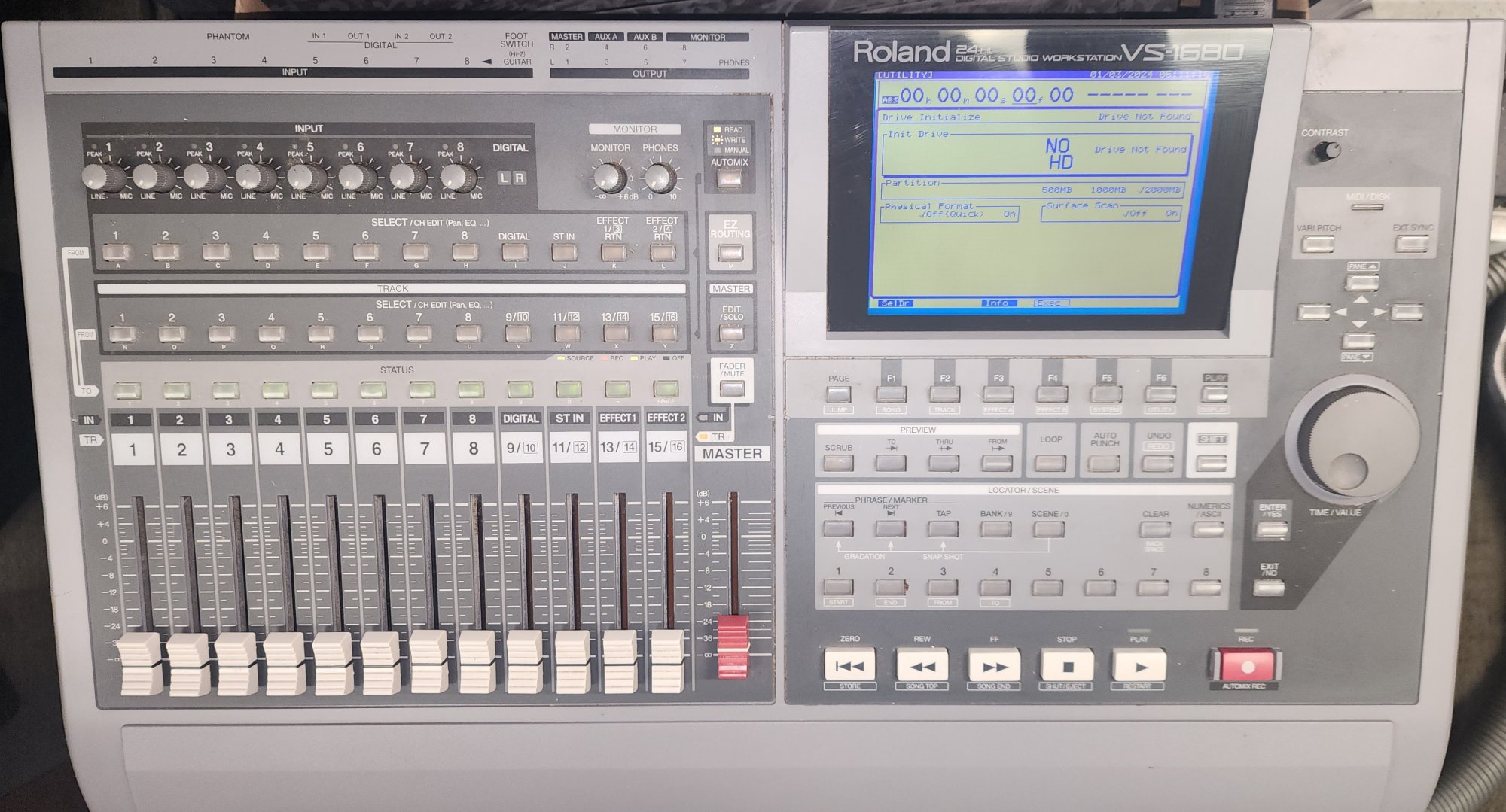Cancel with the EXIT/NO button
This screenshot has height=812, width=1506.
click(1269, 587)
